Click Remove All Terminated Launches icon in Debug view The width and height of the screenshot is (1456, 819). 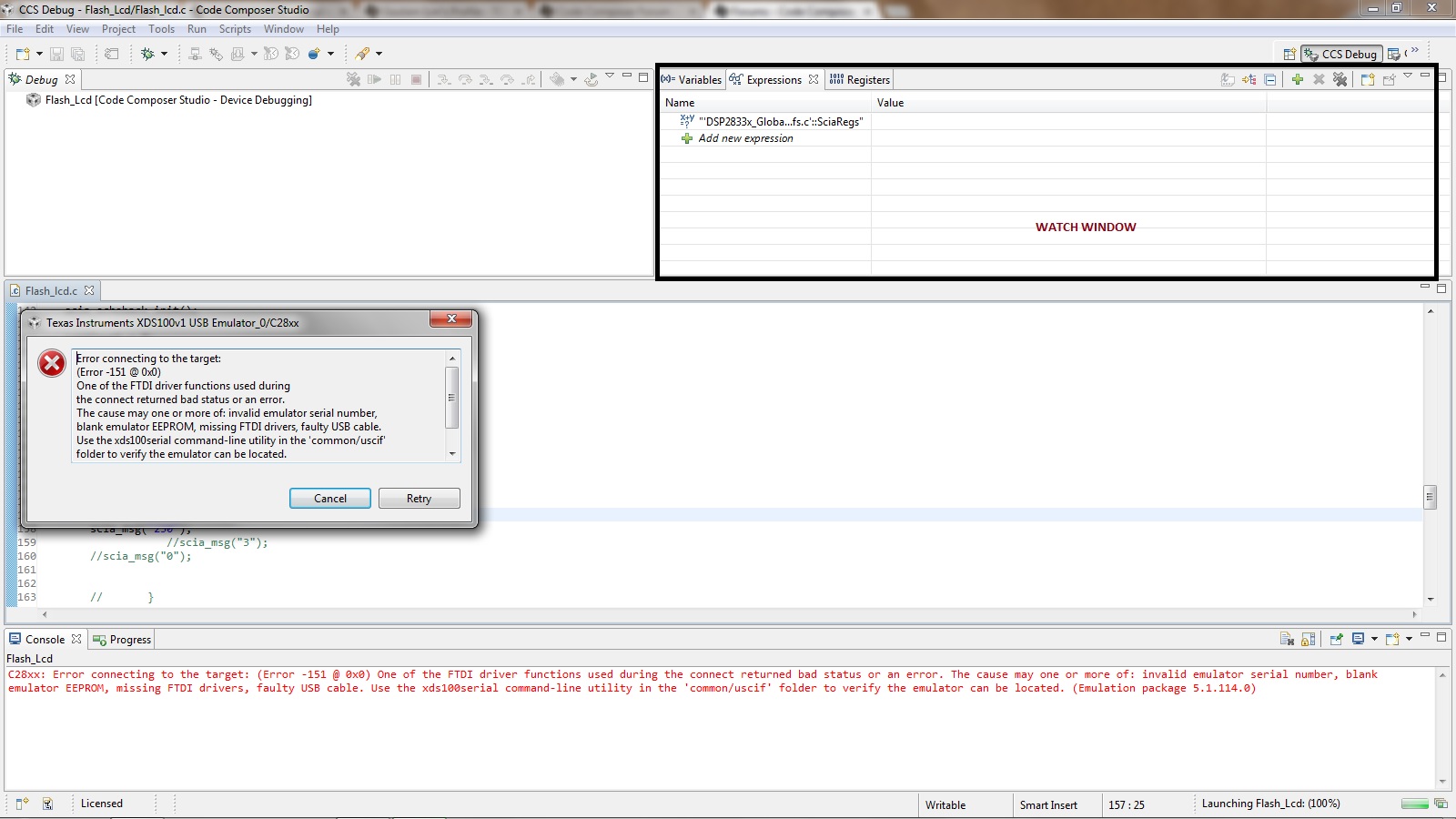[x=353, y=79]
